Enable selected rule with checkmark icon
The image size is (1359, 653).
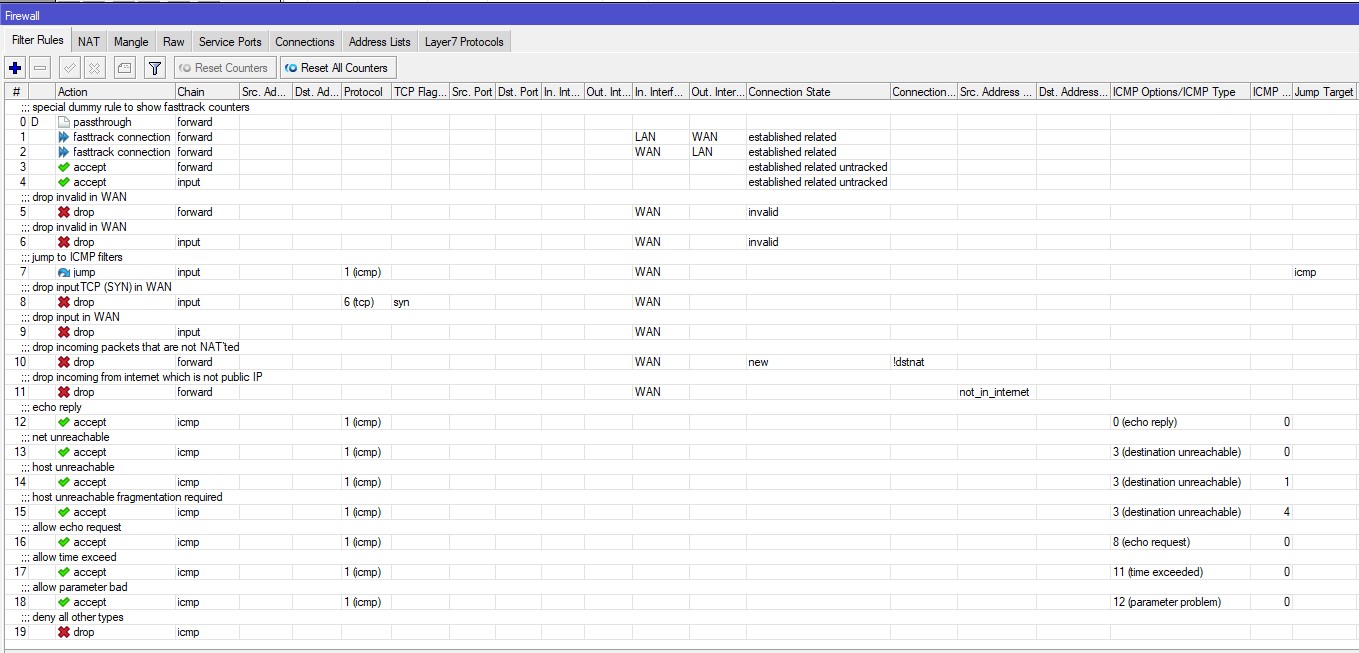(69, 68)
